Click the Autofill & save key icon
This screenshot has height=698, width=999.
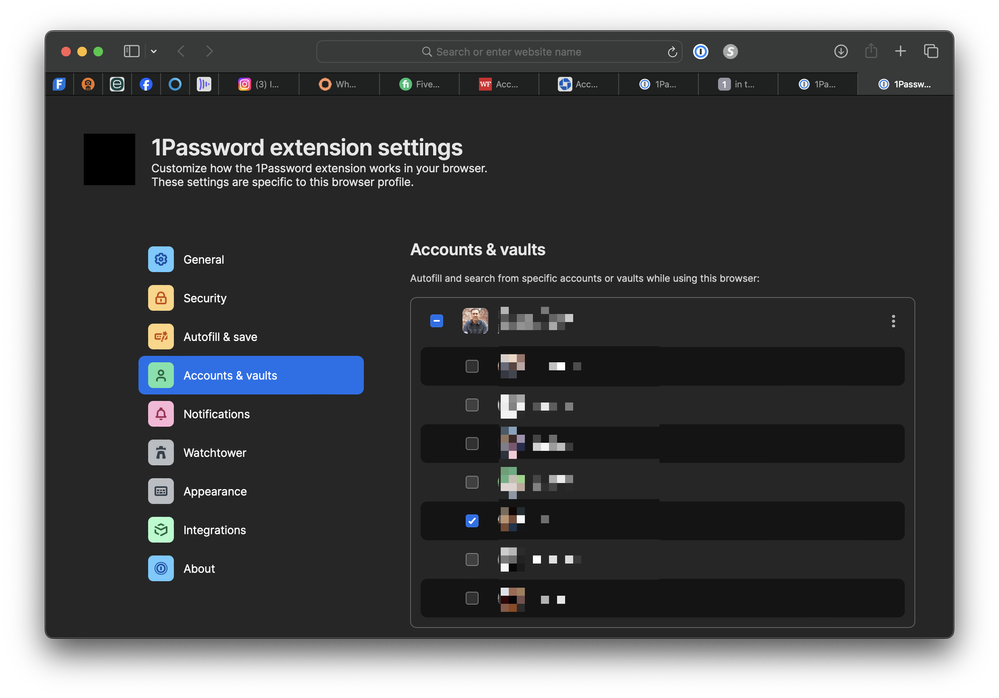pos(161,337)
